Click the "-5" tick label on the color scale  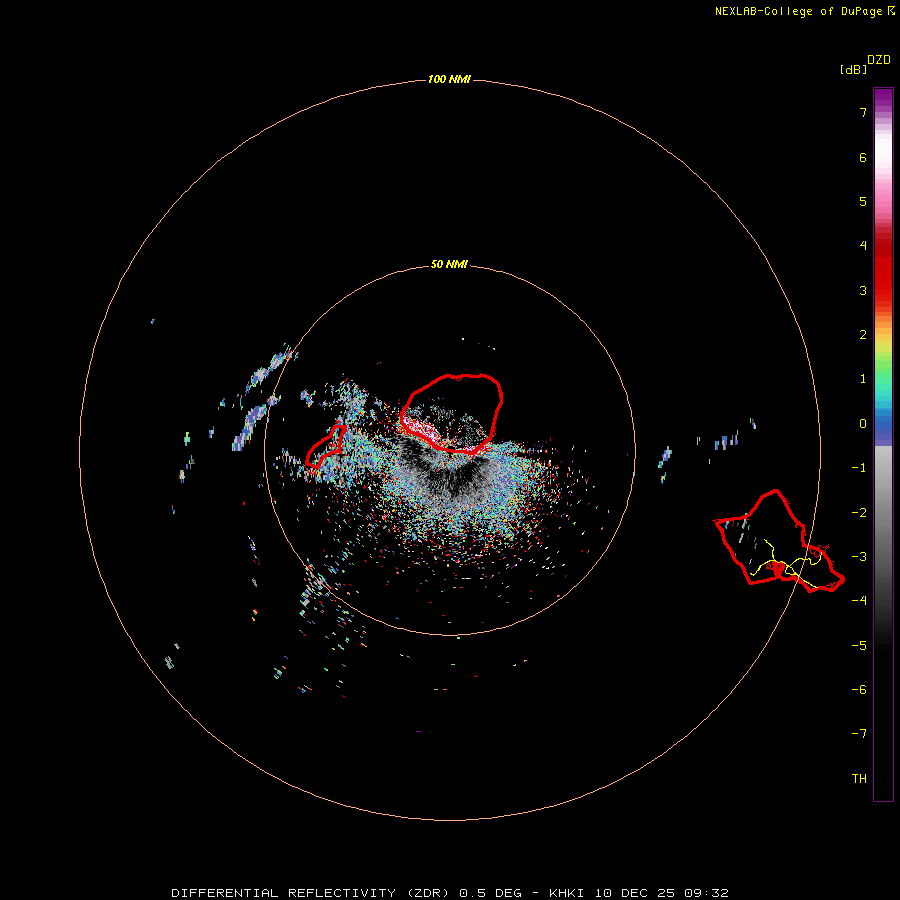click(859, 646)
